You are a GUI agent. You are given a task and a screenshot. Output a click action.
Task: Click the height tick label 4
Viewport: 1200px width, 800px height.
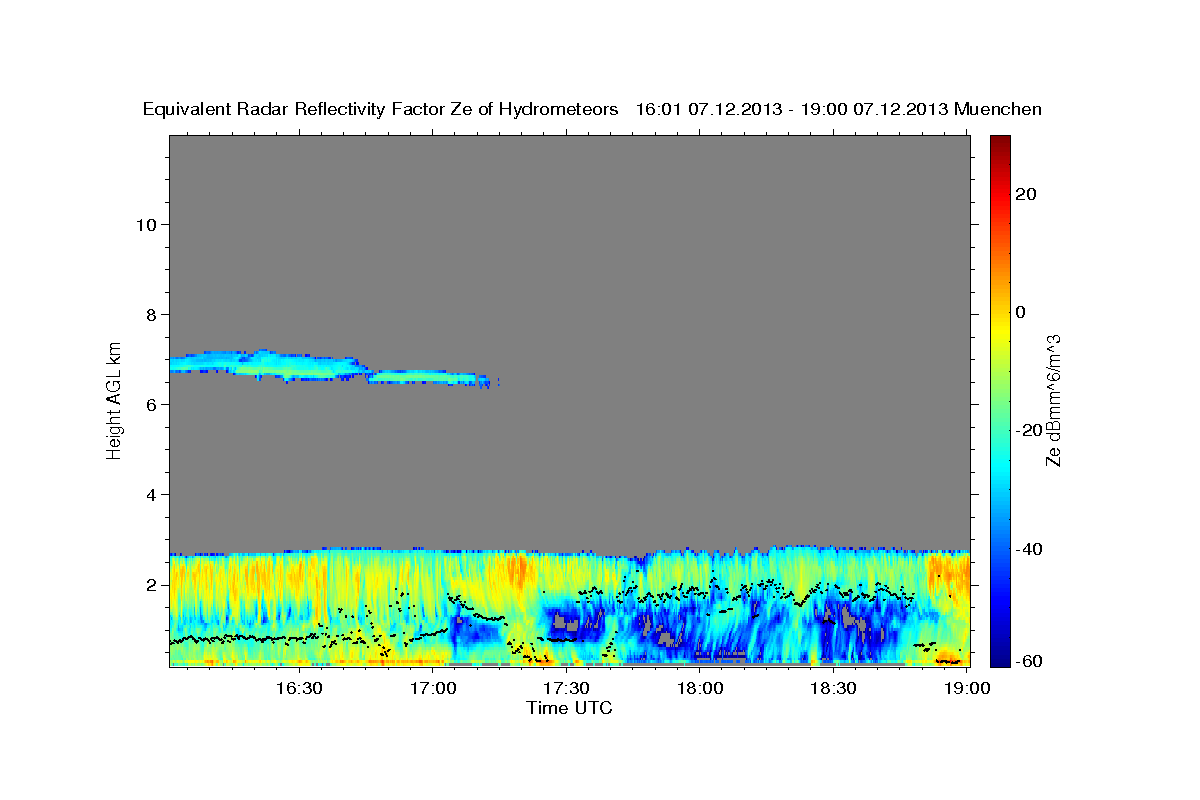[150, 495]
